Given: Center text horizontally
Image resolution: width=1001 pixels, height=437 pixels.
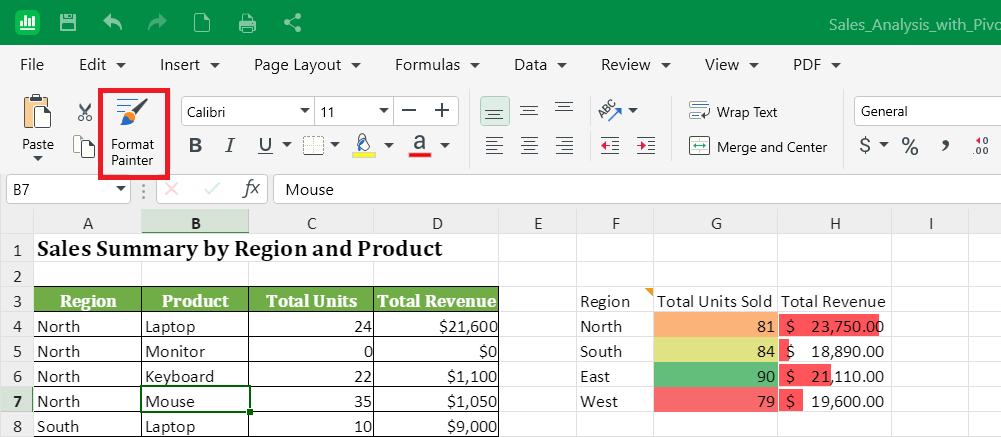Looking at the screenshot, I should point(529,146).
